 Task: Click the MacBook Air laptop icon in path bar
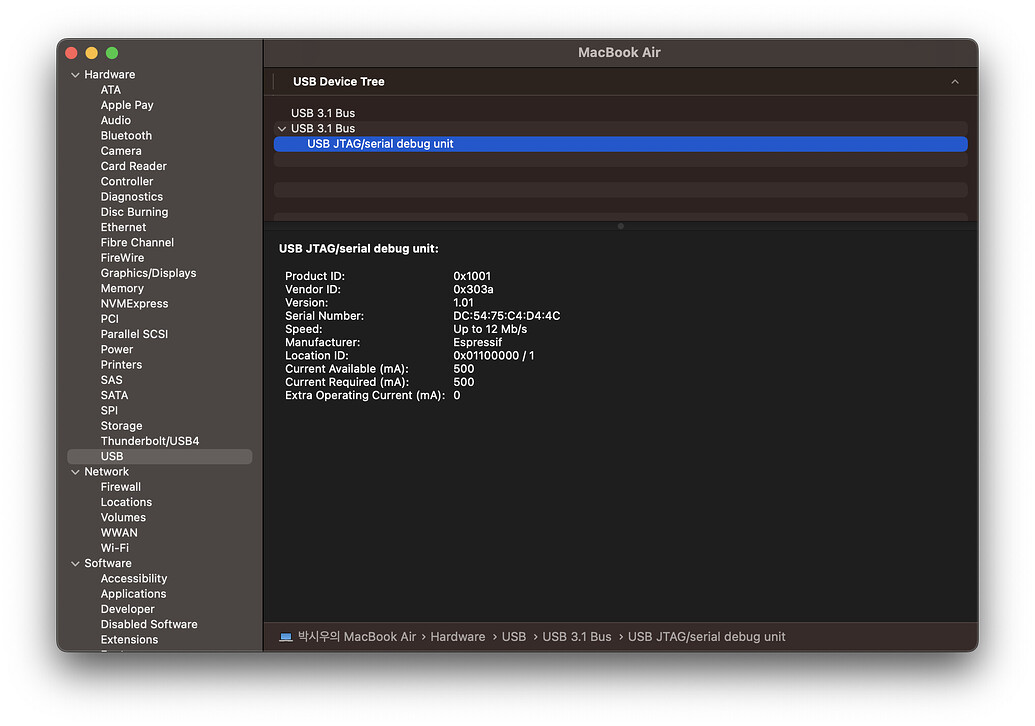point(286,637)
